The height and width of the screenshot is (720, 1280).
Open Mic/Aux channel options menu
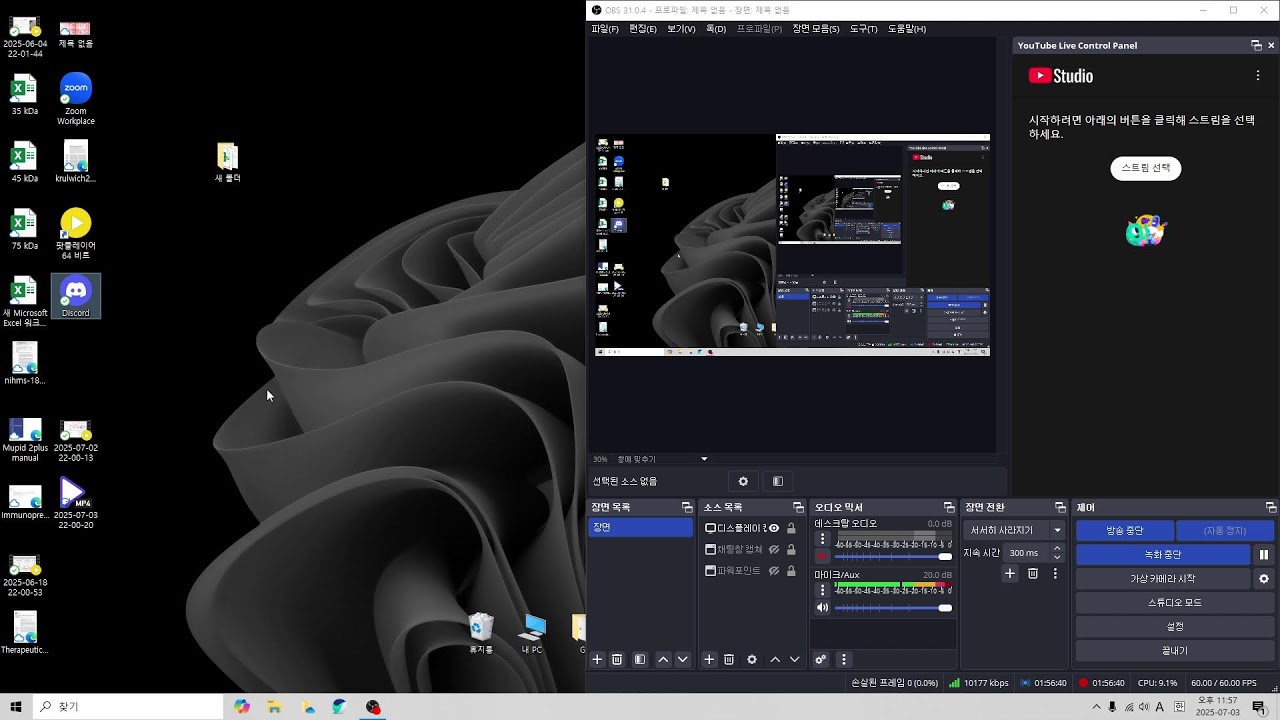coord(823,590)
